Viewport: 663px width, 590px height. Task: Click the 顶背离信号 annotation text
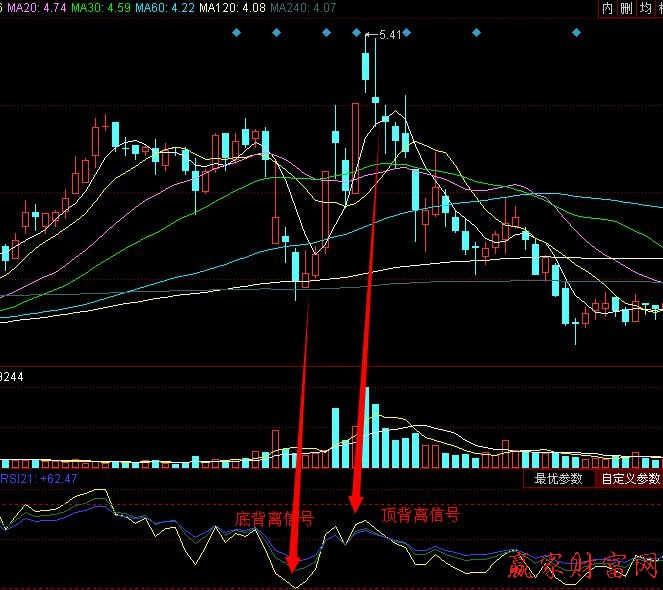coord(421,515)
